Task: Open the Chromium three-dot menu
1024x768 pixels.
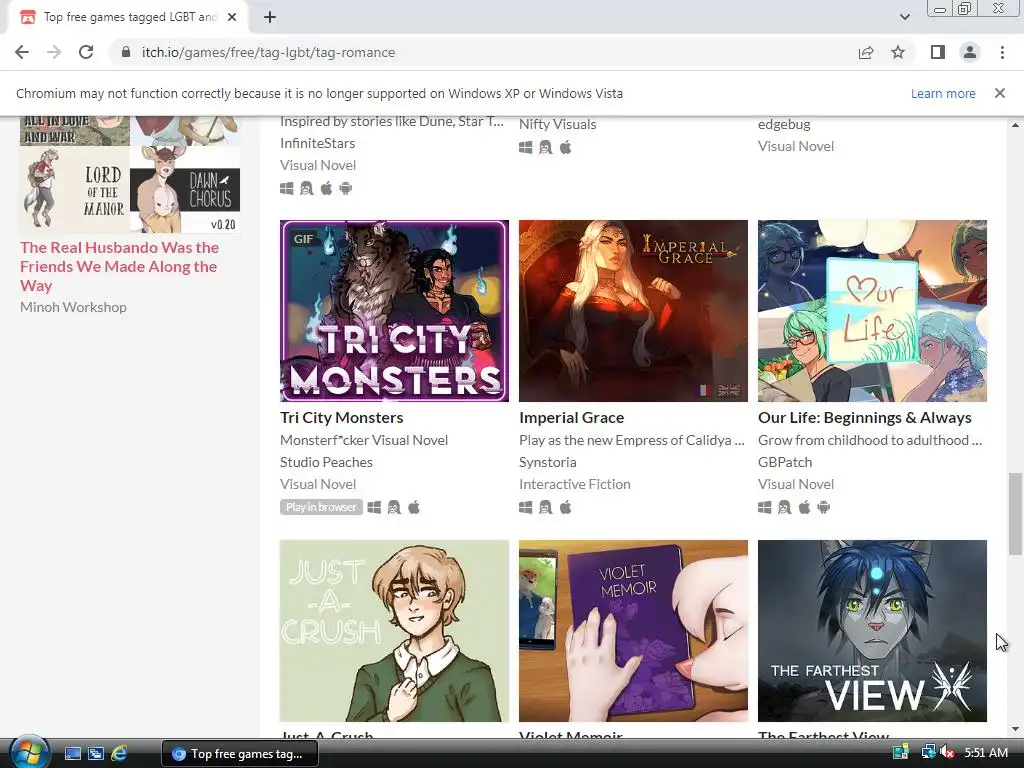Action: (1002, 52)
